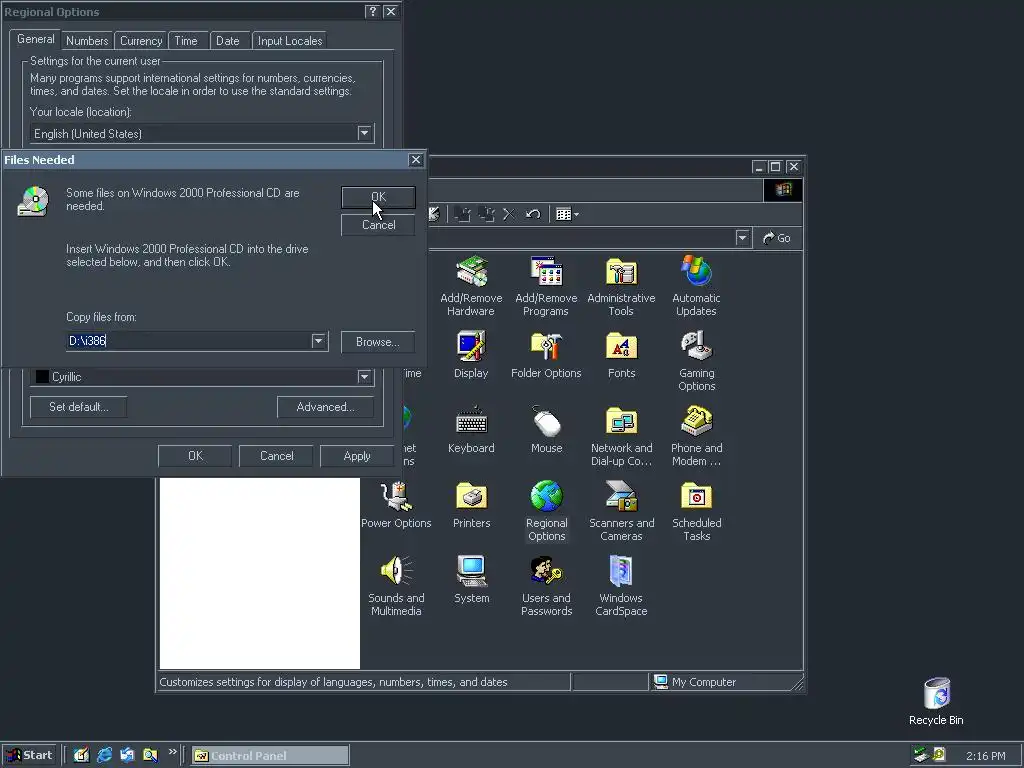
Task: Expand the Quick Launch overflow chevron
Action: point(172,752)
